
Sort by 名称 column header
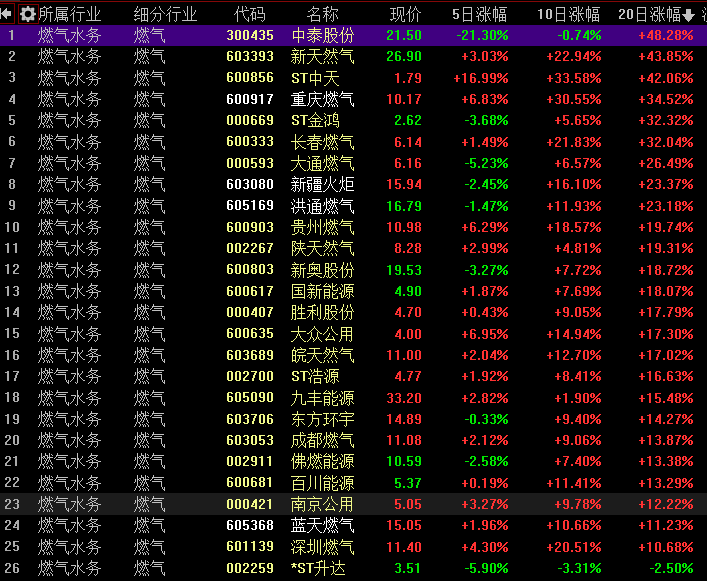point(322,14)
